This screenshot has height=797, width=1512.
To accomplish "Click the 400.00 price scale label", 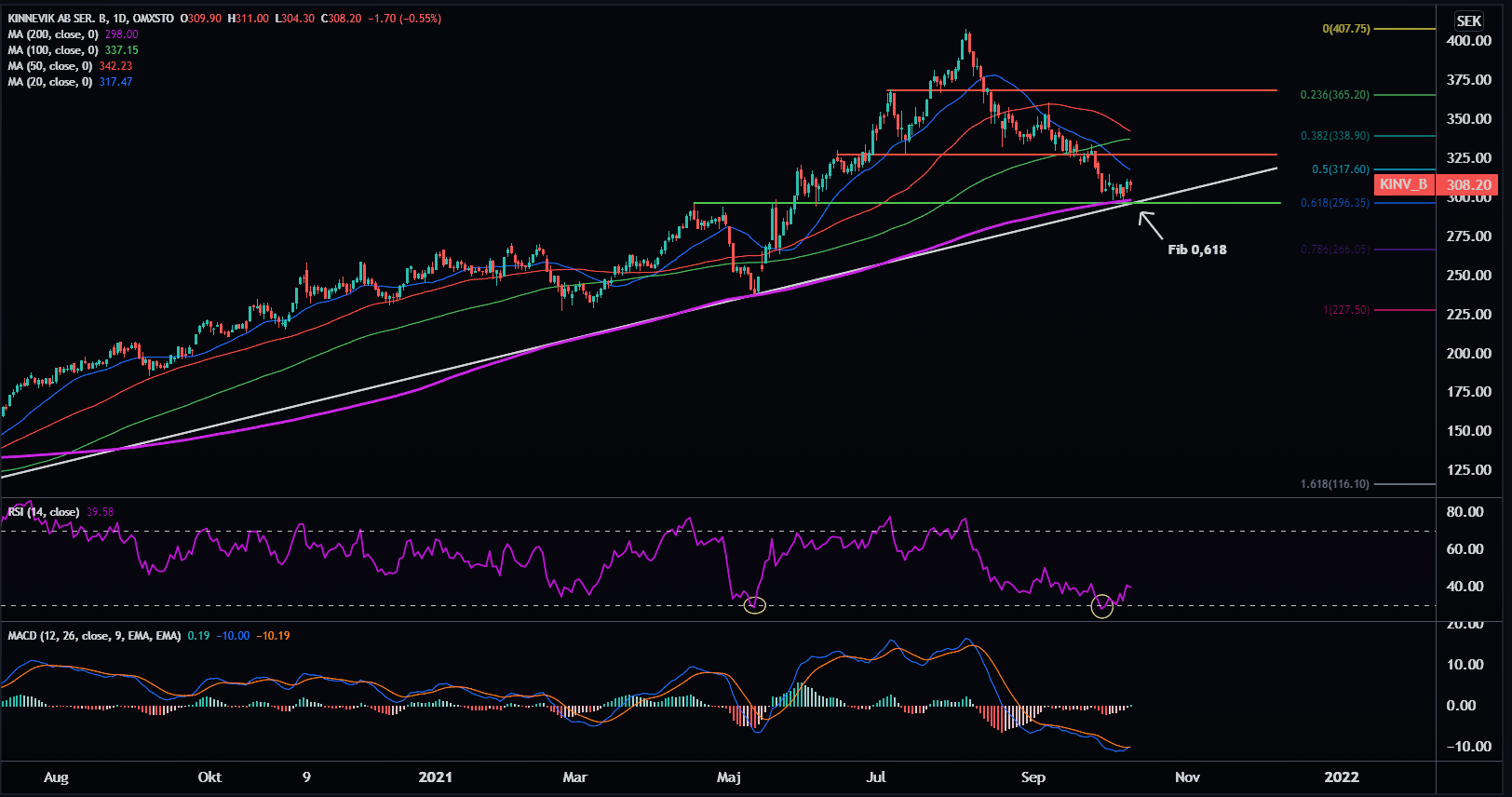I will click(1468, 41).
